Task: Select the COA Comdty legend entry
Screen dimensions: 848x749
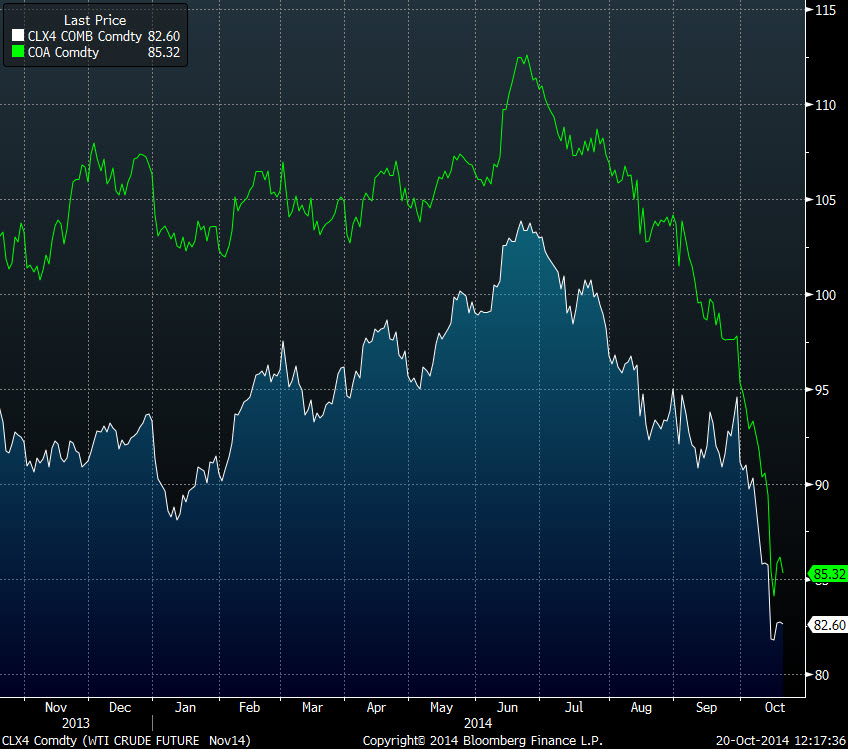Action: 63,52
